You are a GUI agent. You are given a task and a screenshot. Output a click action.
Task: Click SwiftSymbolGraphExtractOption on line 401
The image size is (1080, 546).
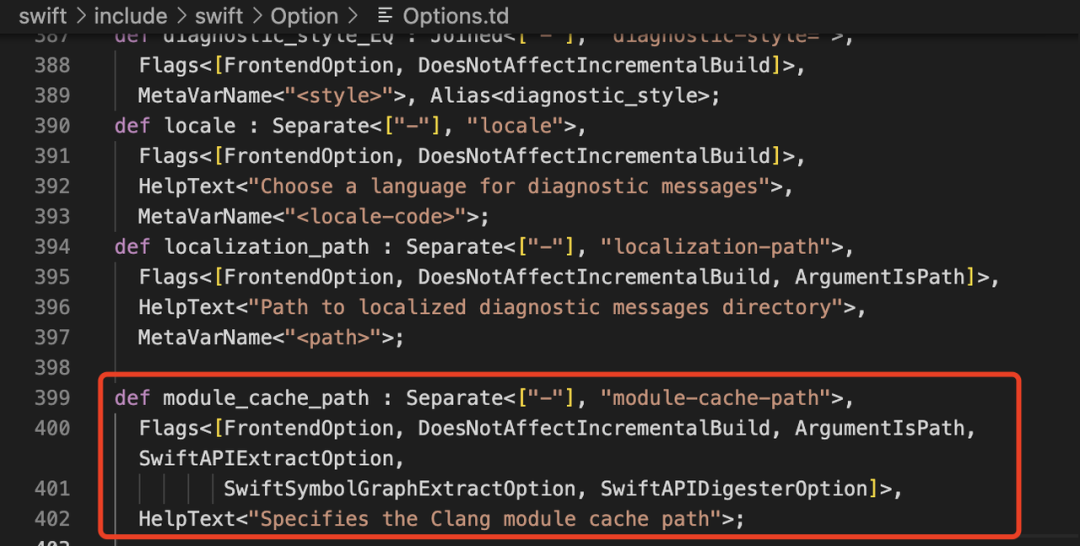coord(399,488)
